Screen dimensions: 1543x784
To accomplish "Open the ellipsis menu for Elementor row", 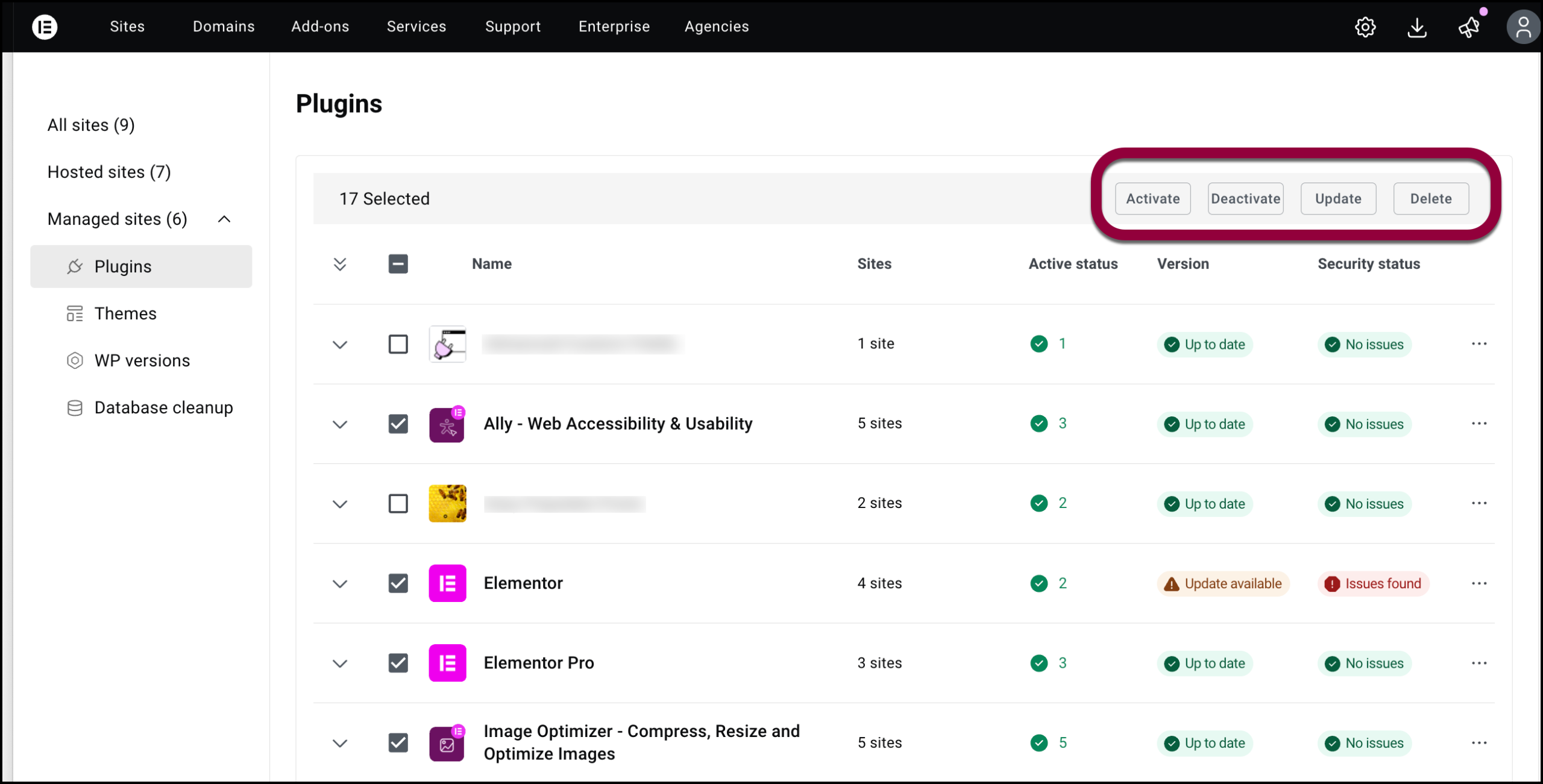I will coord(1480,583).
